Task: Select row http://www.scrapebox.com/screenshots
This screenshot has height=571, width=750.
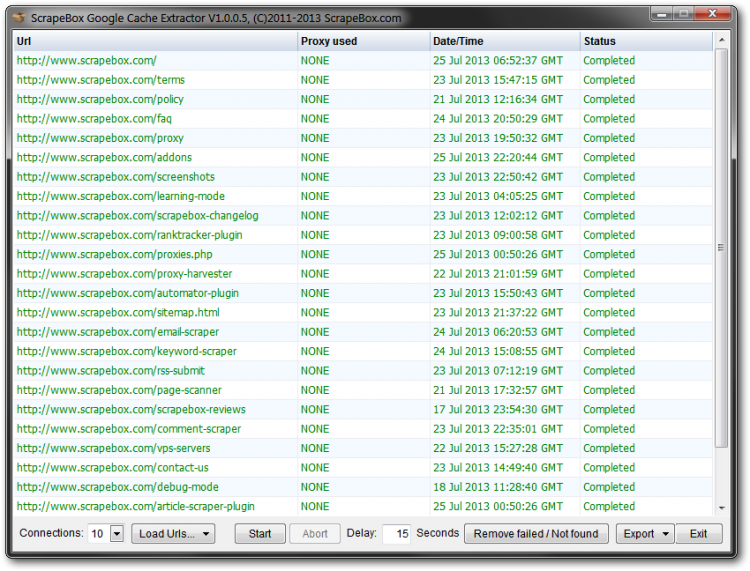Action: 363,177
